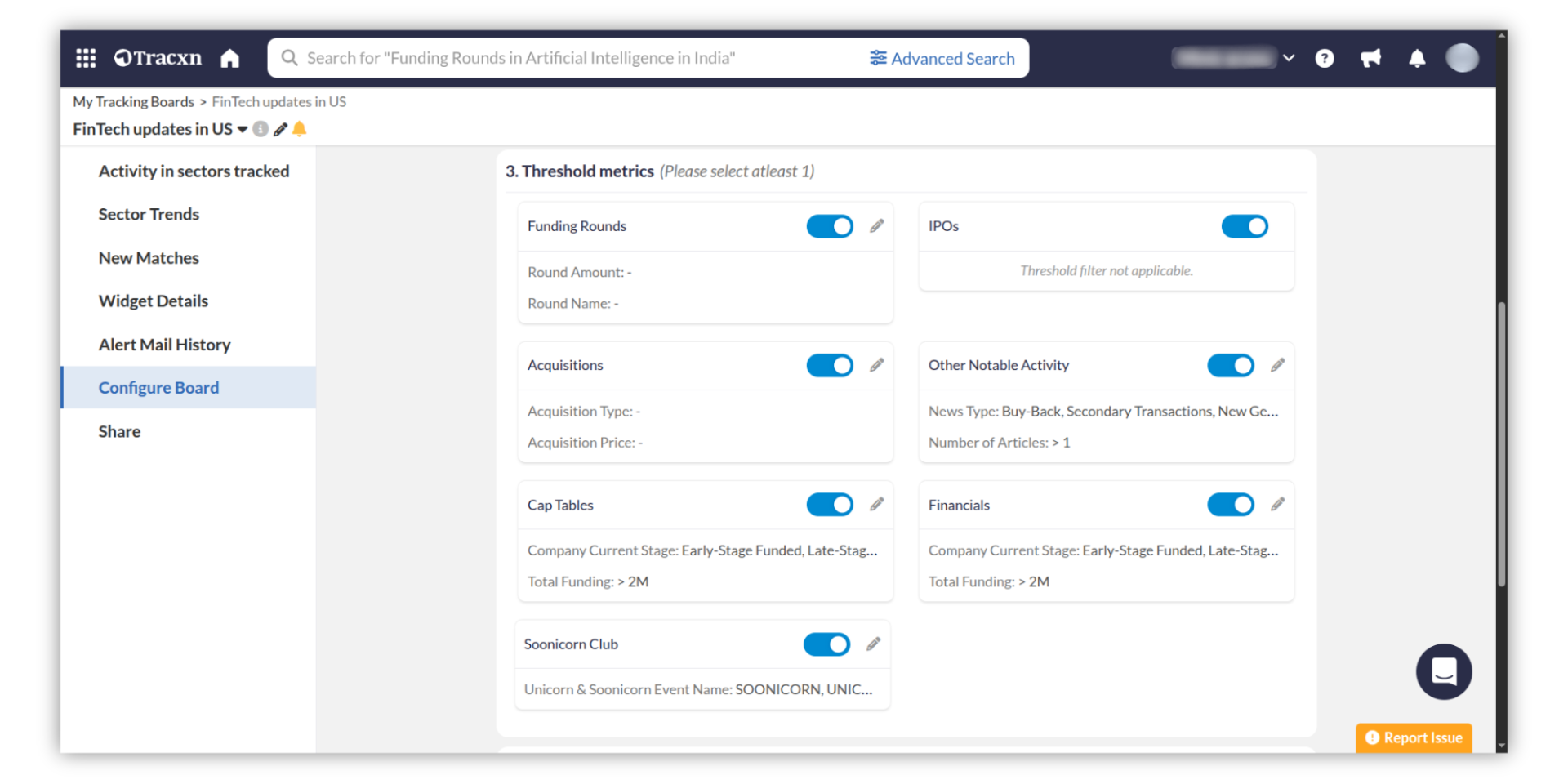The height and width of the screenshot is (784, 1568).
Task: Open announcements megaphone icon
Action: point(1370,58)
